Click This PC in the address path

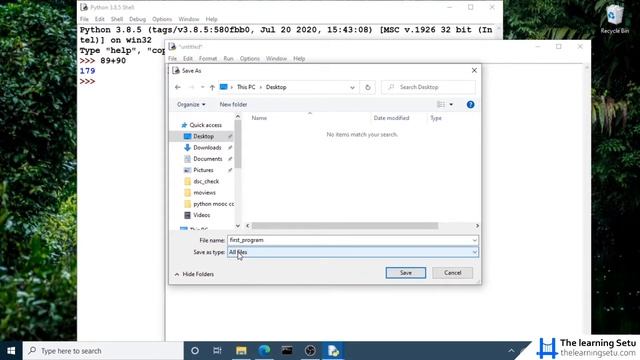coord(246,87)
